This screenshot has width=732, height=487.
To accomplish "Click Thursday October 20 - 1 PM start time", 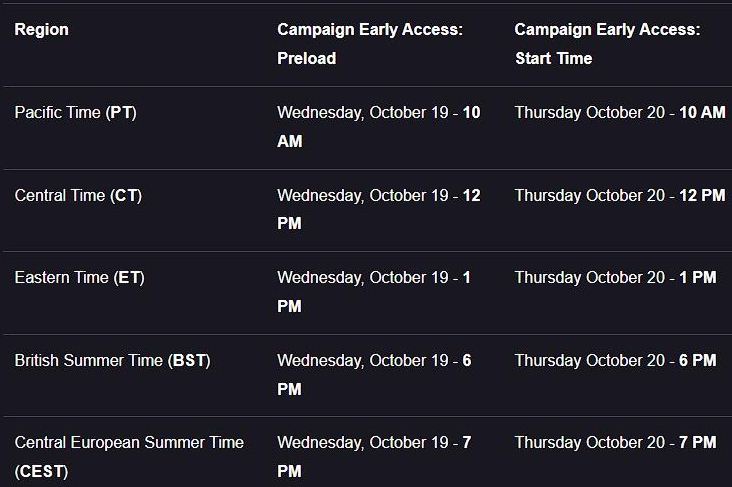I will click(x=615, y=277).
